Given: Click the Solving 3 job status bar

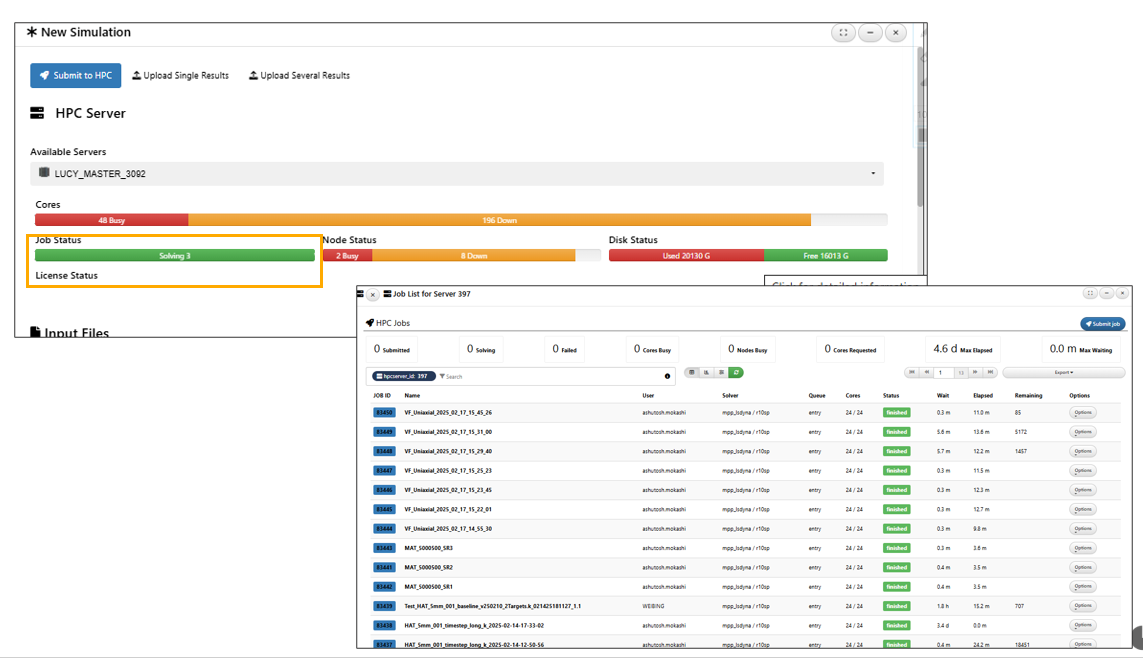Looking at the screenshot, I should click(x=175, y=256).
